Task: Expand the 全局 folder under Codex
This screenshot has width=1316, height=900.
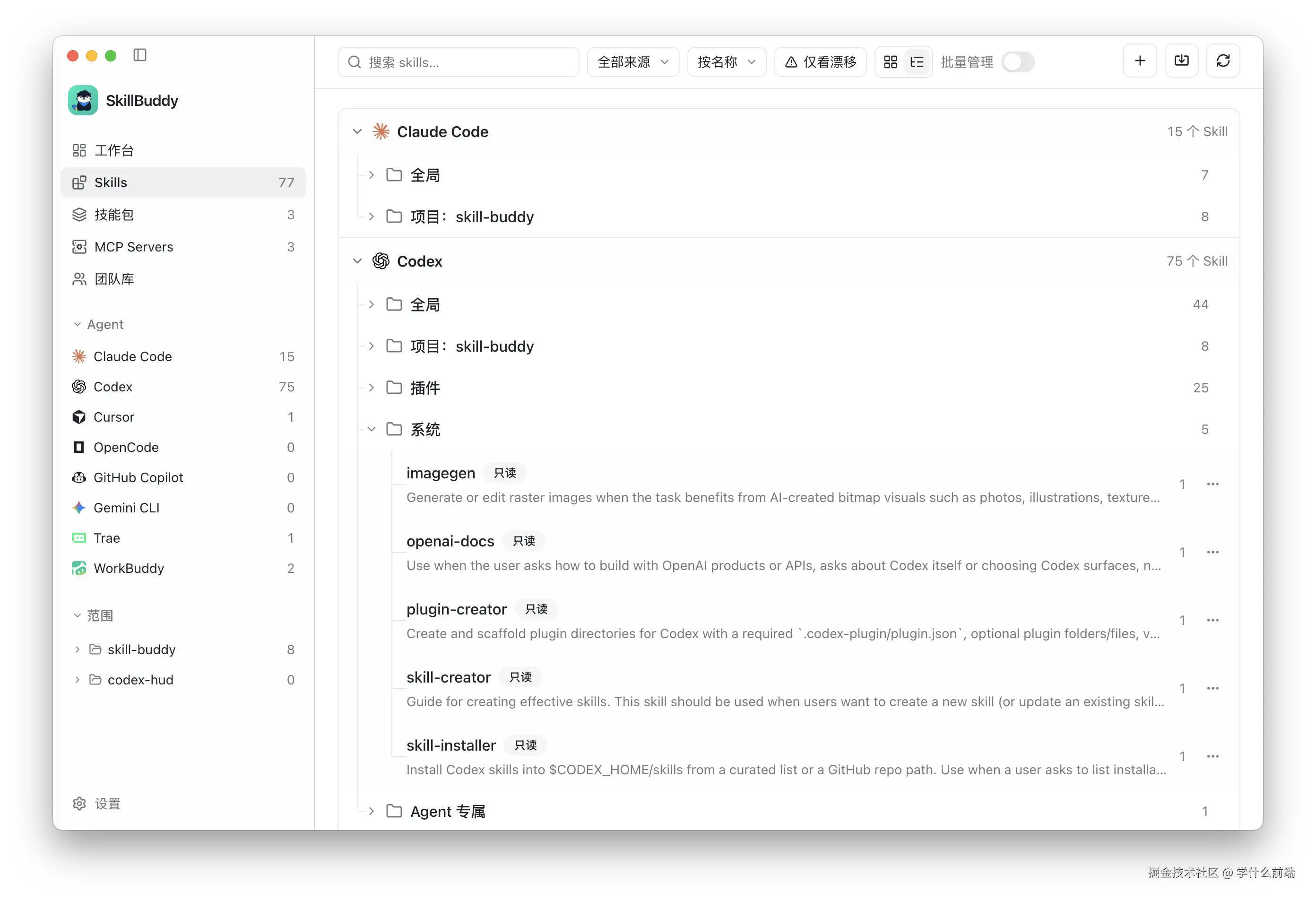Action: [372, 305]
